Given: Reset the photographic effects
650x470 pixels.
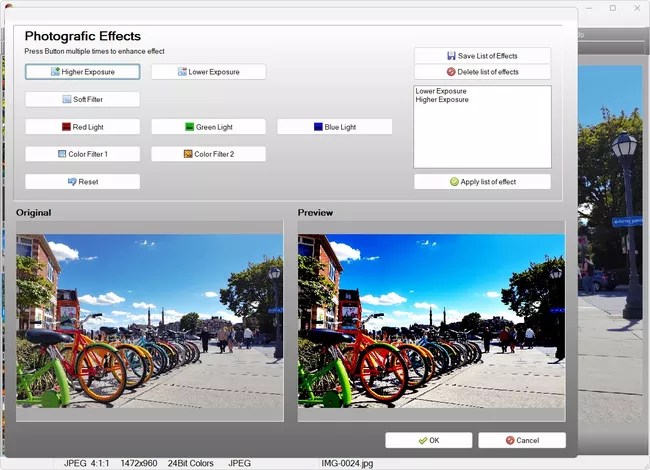Looking at the screenshot, I should [x=82, y=182].
